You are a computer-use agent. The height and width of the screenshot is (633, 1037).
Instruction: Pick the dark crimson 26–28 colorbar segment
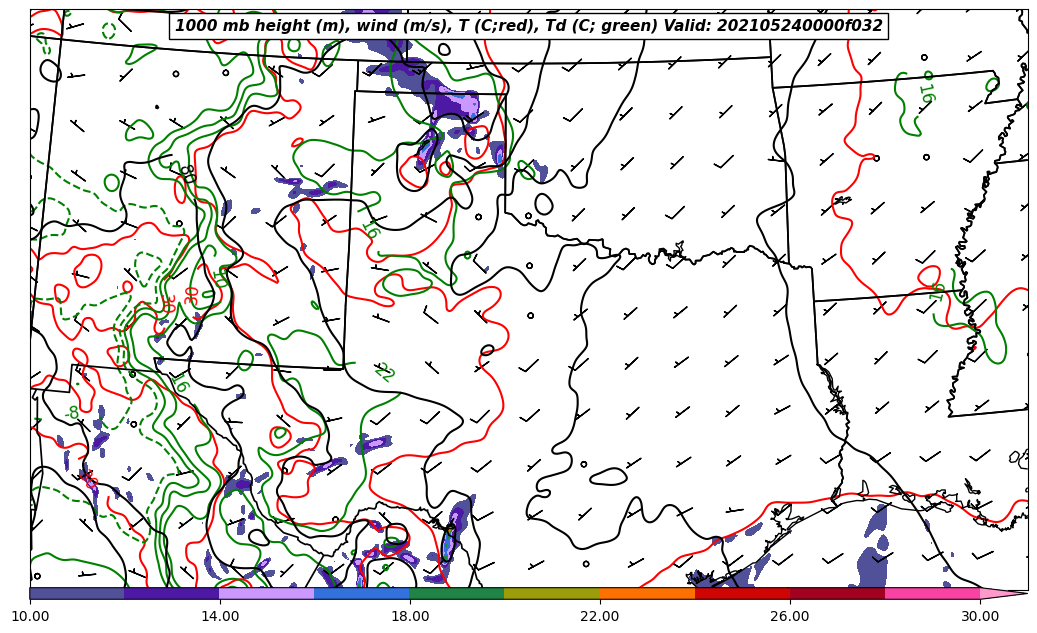pos(837,593)
